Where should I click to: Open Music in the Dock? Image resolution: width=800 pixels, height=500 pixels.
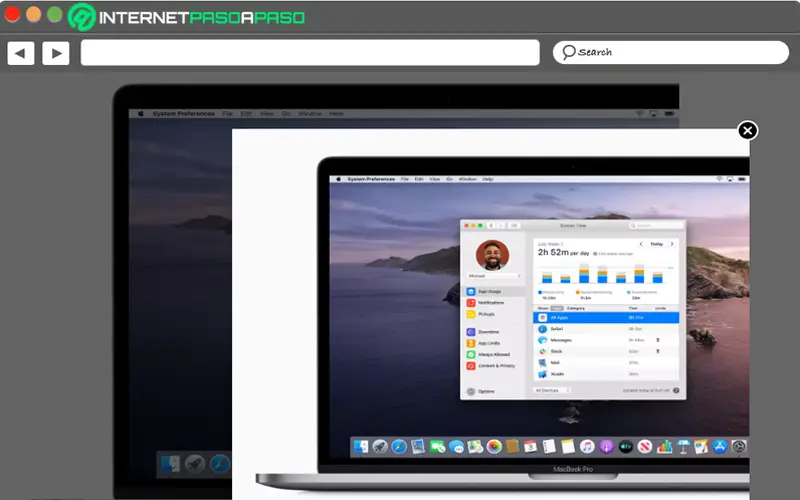click(587, 447)
